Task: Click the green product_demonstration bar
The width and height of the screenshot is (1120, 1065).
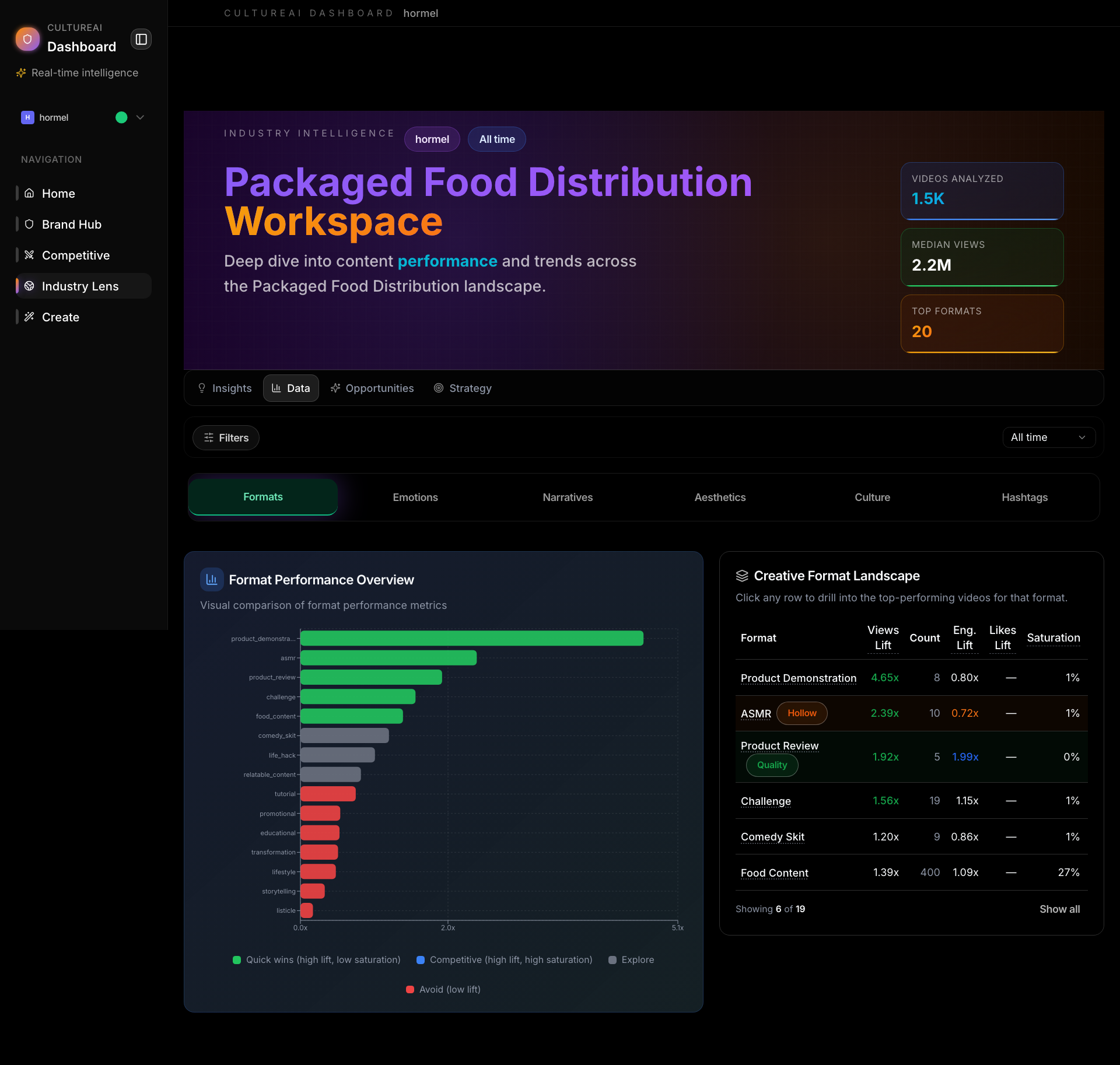Action: tap(471, 639)
